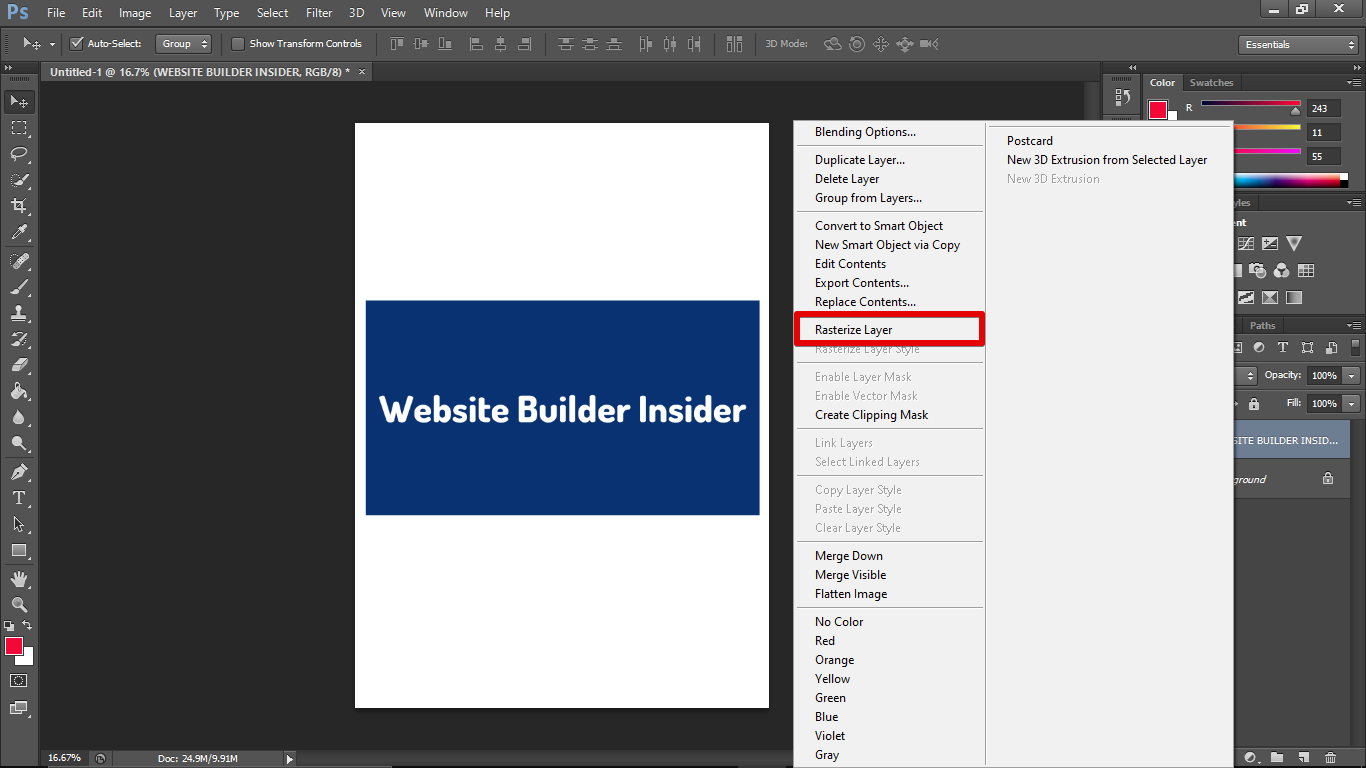
Task: Choose Rasterize Layer from context menu
Action: click(x=853, y=330)
